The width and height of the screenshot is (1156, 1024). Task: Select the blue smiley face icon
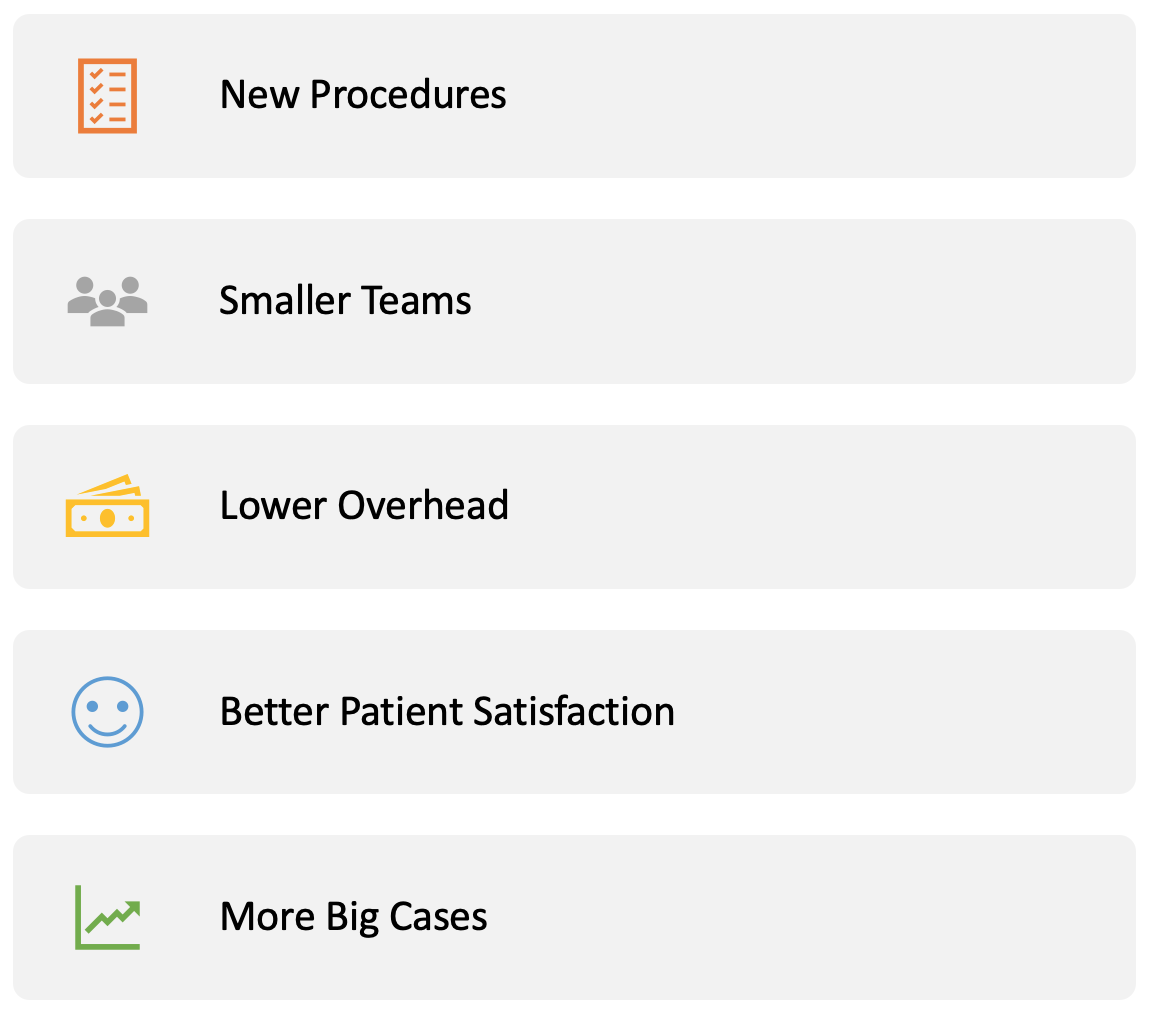[108, 711]
